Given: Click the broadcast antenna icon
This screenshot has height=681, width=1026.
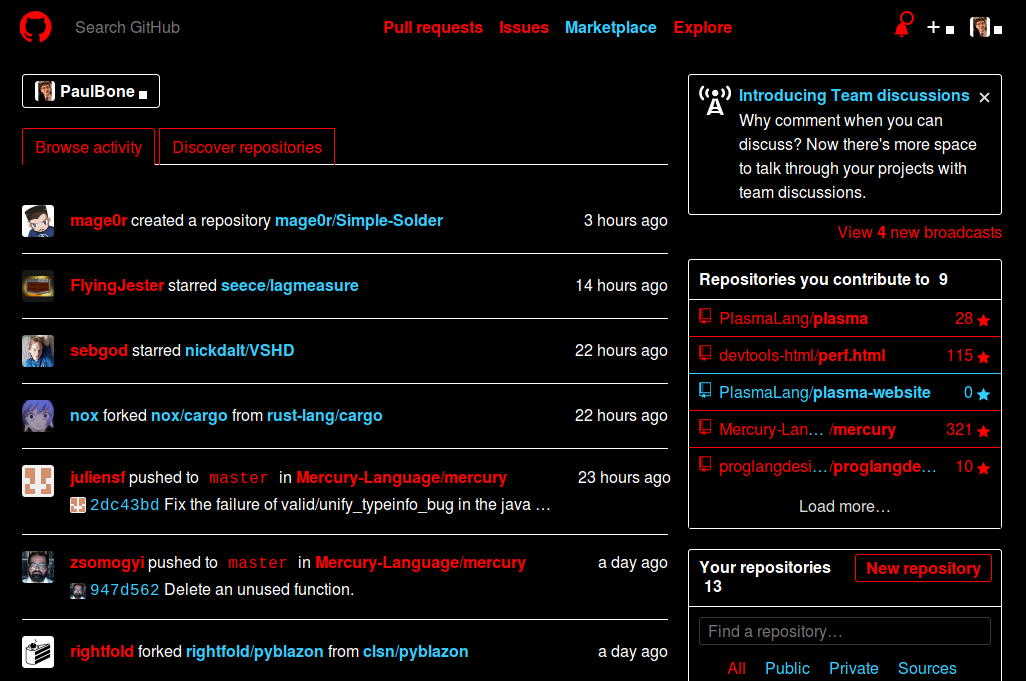Looking at the screenshot, I should 714,102.
